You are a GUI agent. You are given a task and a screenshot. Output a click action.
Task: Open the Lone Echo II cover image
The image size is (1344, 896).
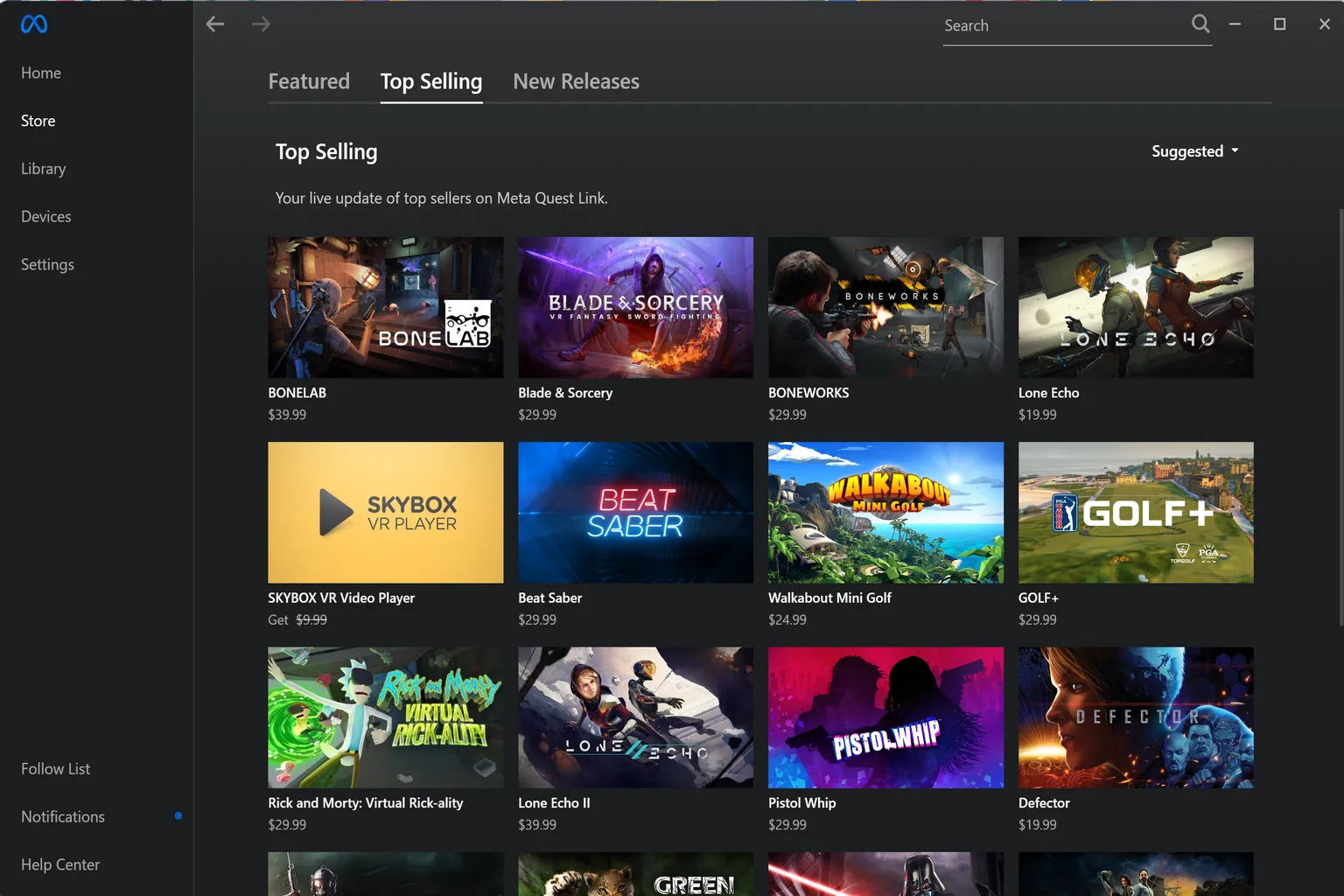pyautogui.click(x=635, y=717)
